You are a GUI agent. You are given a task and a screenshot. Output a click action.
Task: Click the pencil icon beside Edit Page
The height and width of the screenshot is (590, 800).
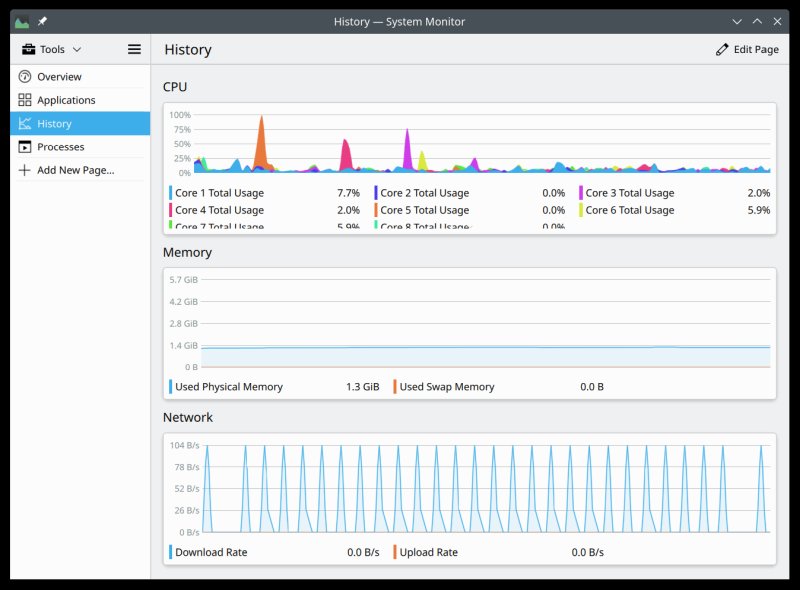(x=722, y=50)
